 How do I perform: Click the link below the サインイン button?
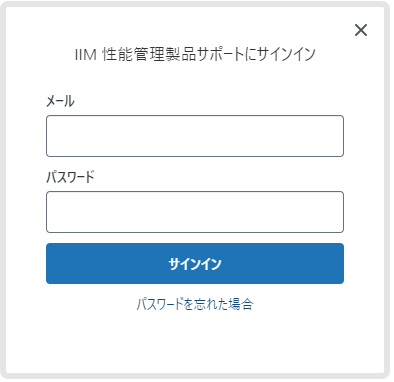tap(195, 304)
